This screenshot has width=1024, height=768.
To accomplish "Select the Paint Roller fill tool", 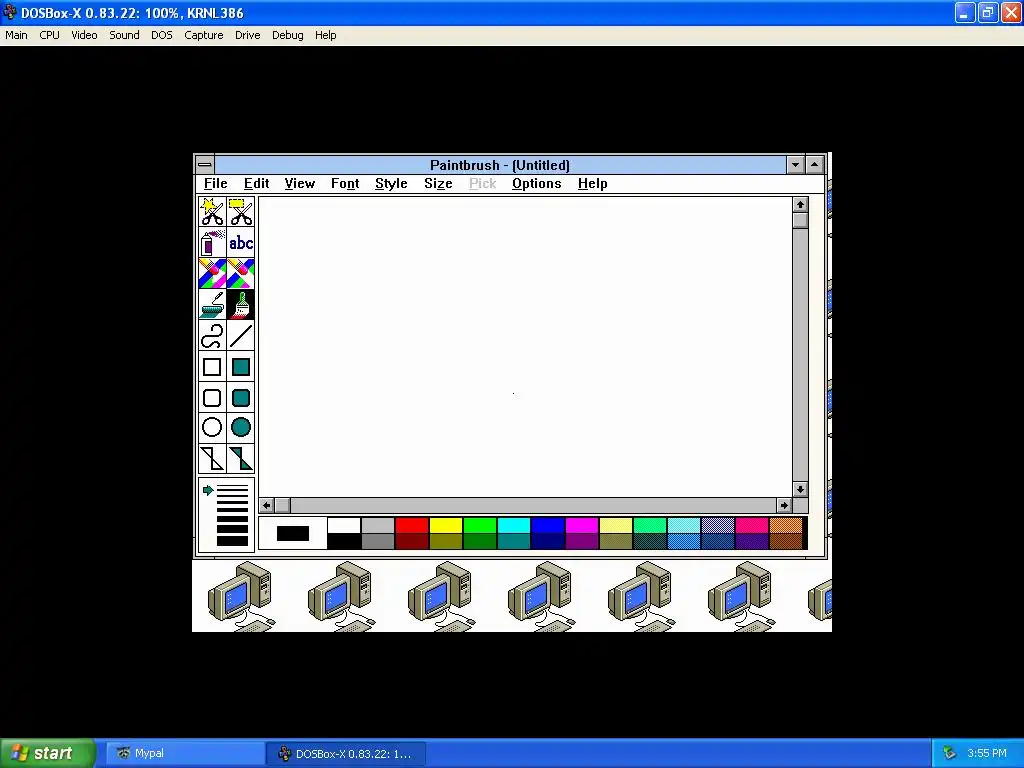I will point(212,304).
